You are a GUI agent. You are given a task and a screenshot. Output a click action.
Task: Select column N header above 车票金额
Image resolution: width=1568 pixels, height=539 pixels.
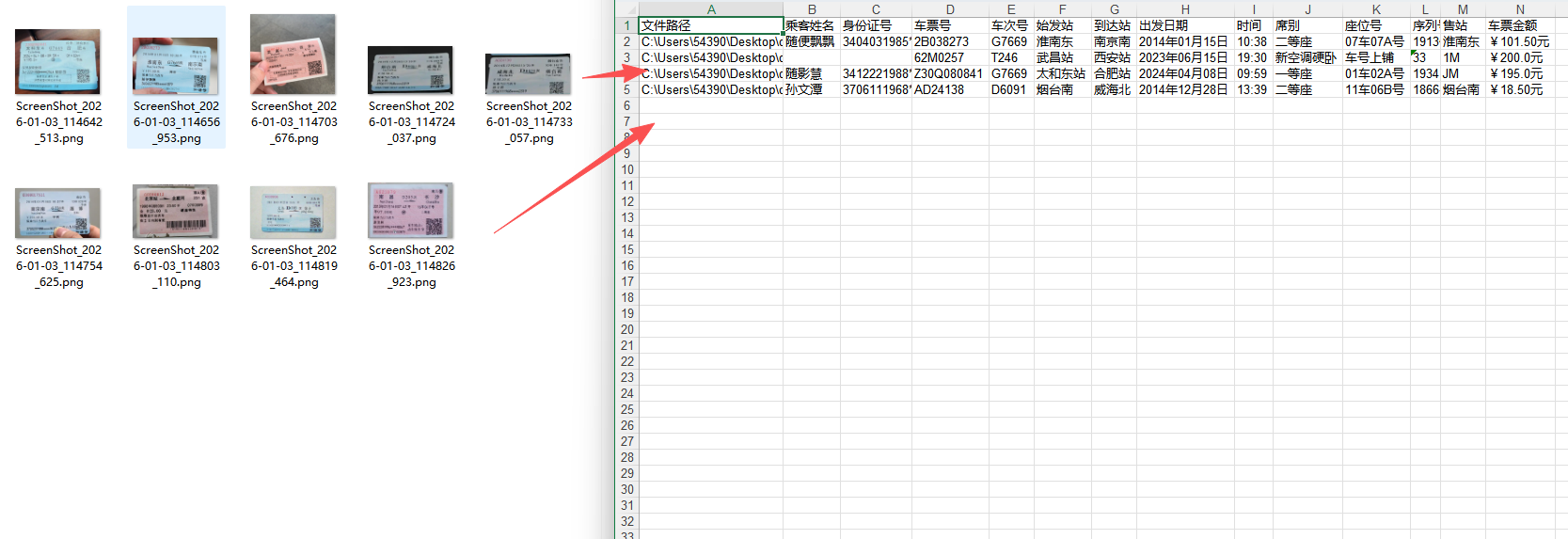pos(1520,9)
